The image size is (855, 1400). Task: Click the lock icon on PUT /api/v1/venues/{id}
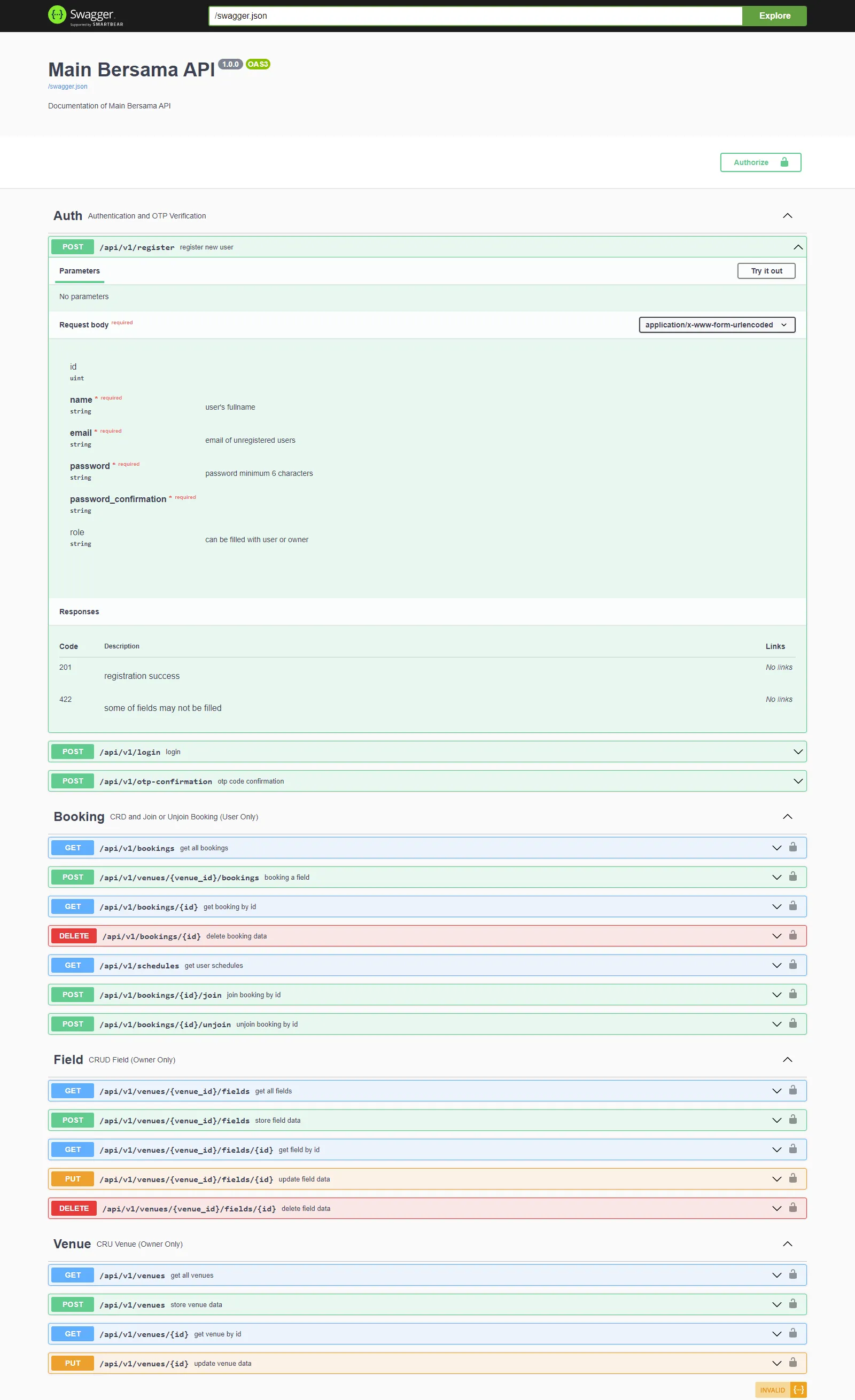pos(792,1363)
